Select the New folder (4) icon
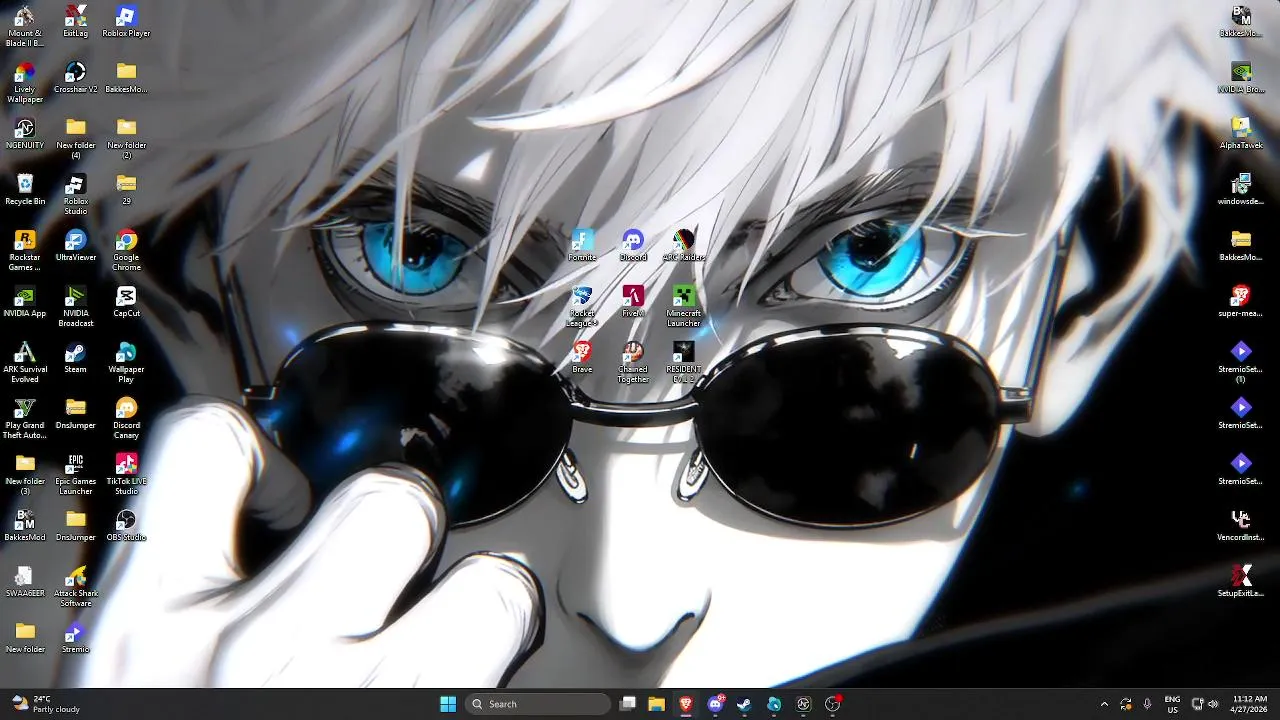The width and height of the screenshot is (1280, 720). 75,139
